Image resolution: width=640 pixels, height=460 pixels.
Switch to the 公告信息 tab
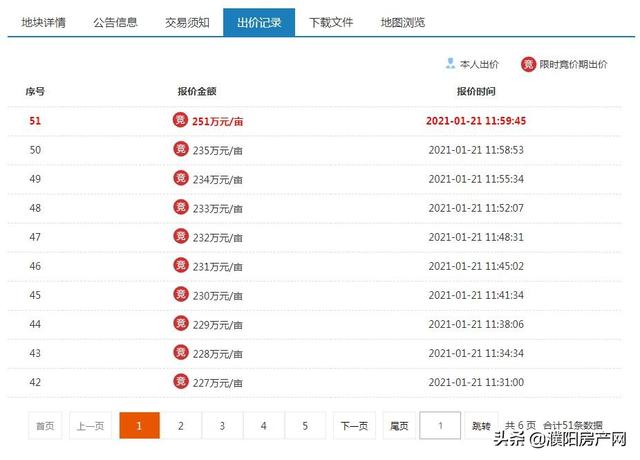116,22
